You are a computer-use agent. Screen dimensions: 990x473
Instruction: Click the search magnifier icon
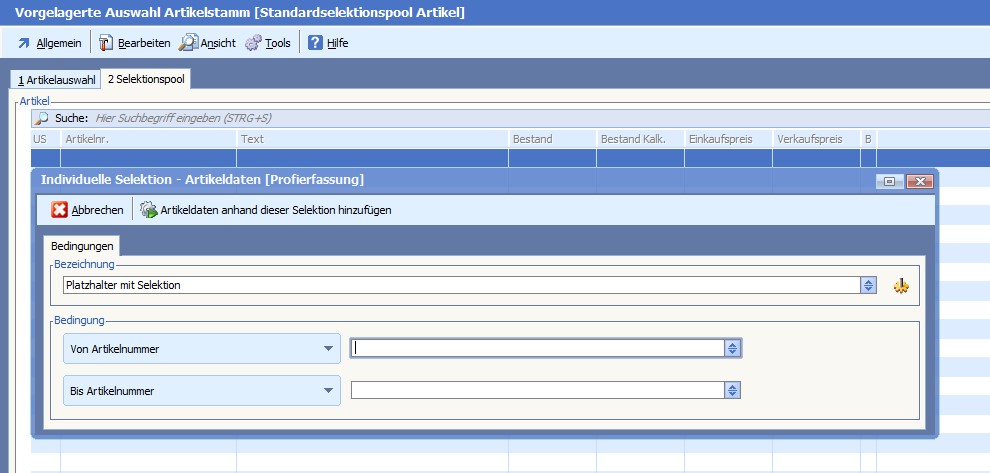click(x=42, y=118)
